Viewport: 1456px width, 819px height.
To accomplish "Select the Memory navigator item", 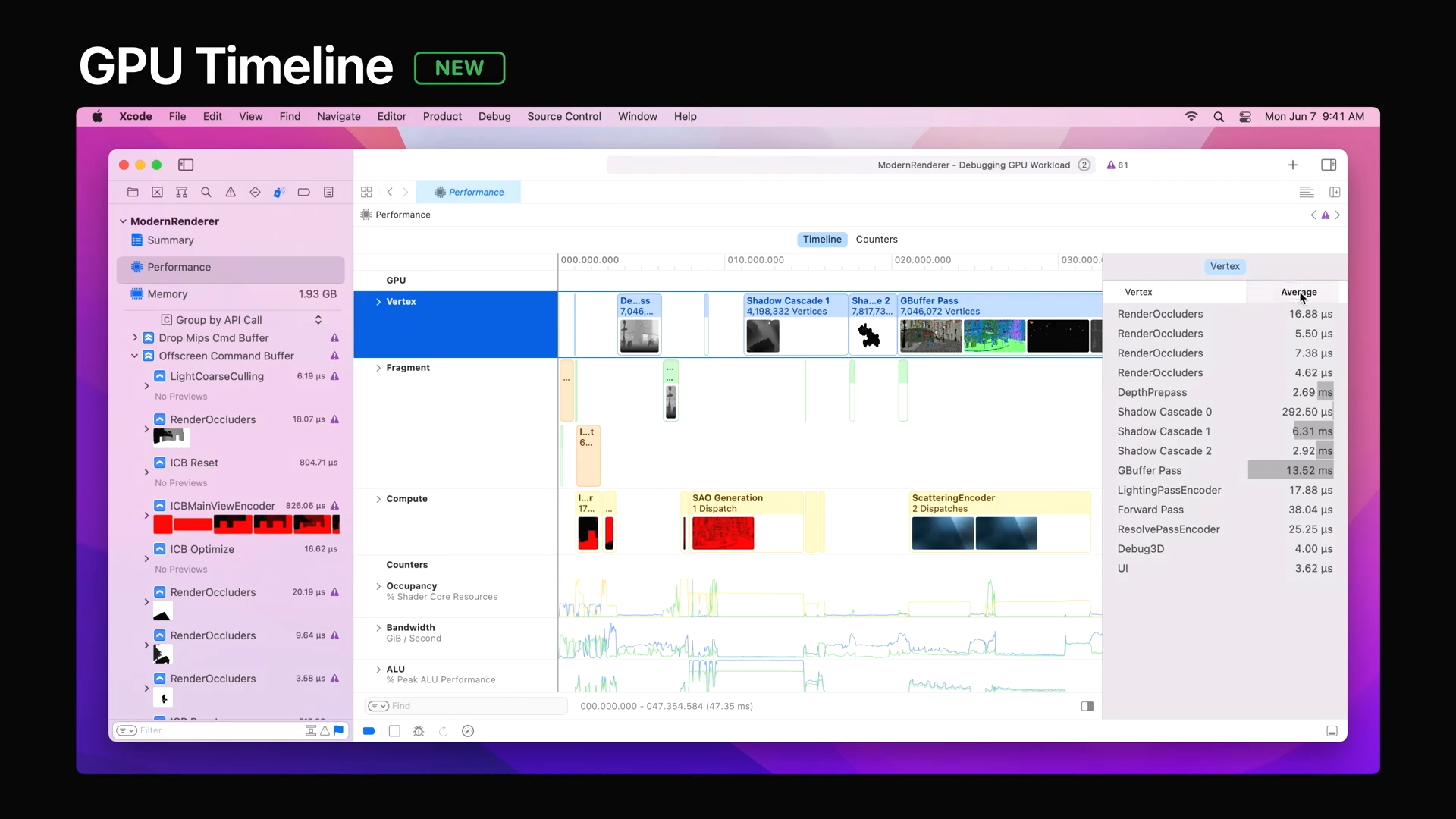I will tap(168, 294).
